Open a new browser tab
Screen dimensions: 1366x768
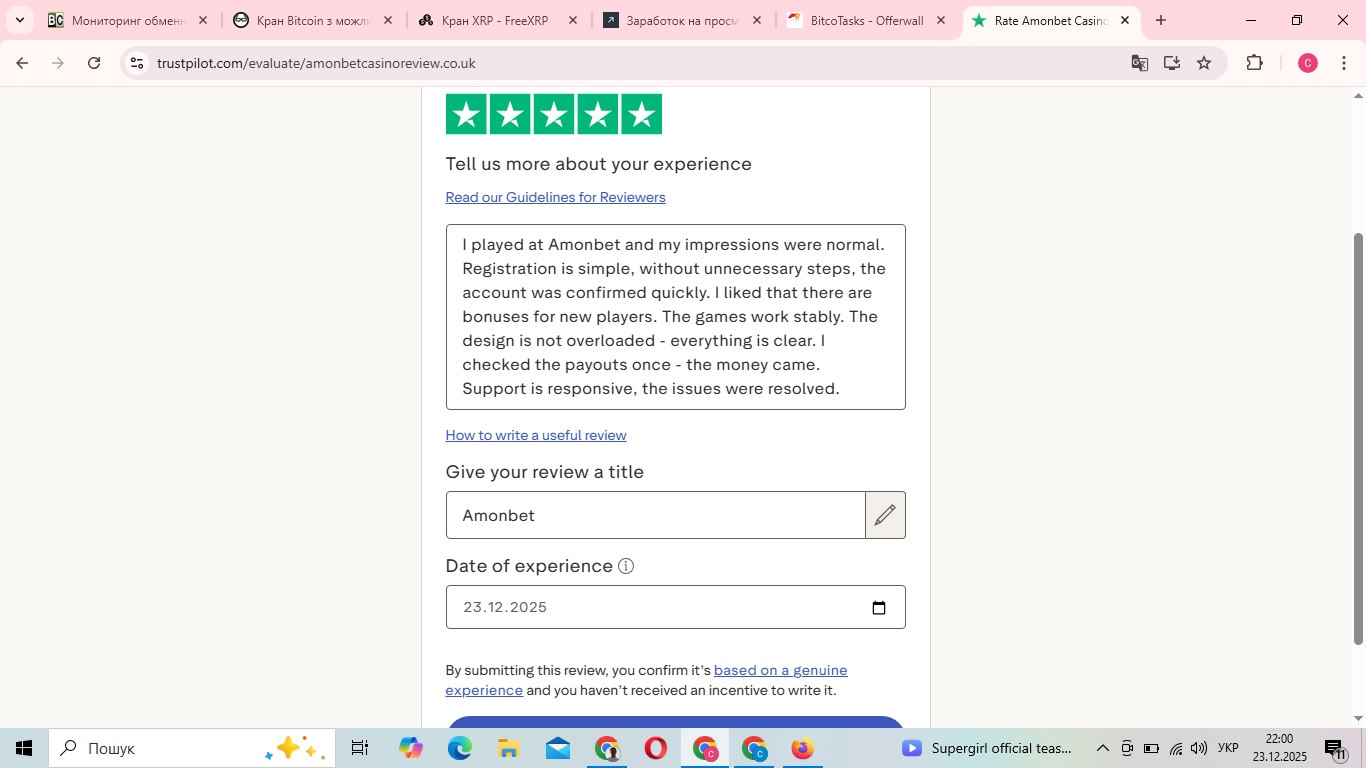pos(1161,20)
